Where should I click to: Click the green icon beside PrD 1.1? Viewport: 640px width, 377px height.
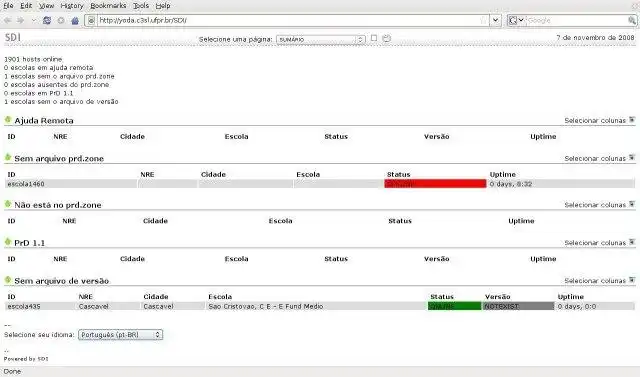pos(8,242)
